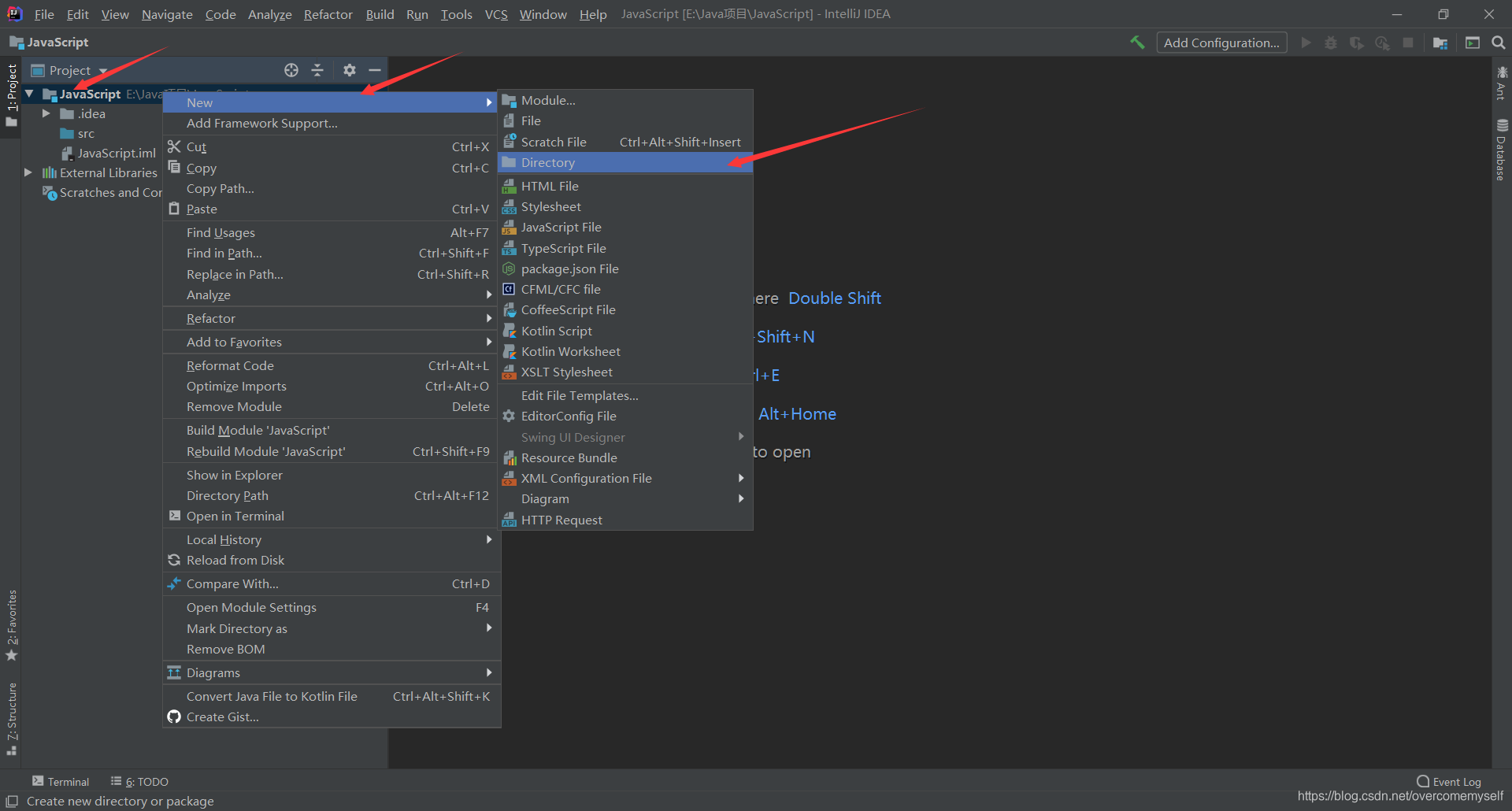
Task: Open the Database tool window
Action: tap(1502, 150)
